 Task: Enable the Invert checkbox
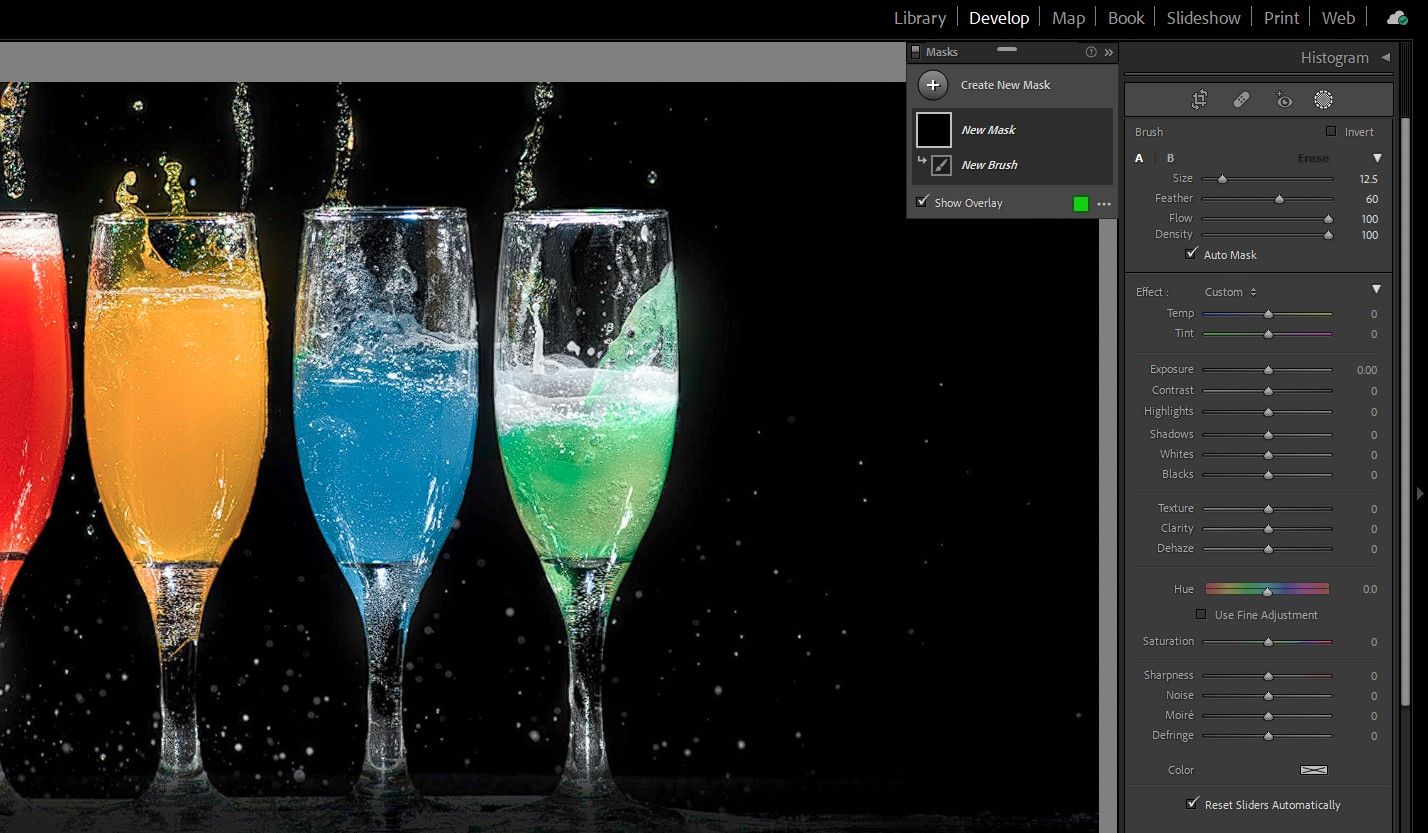tap(1330, 131)
